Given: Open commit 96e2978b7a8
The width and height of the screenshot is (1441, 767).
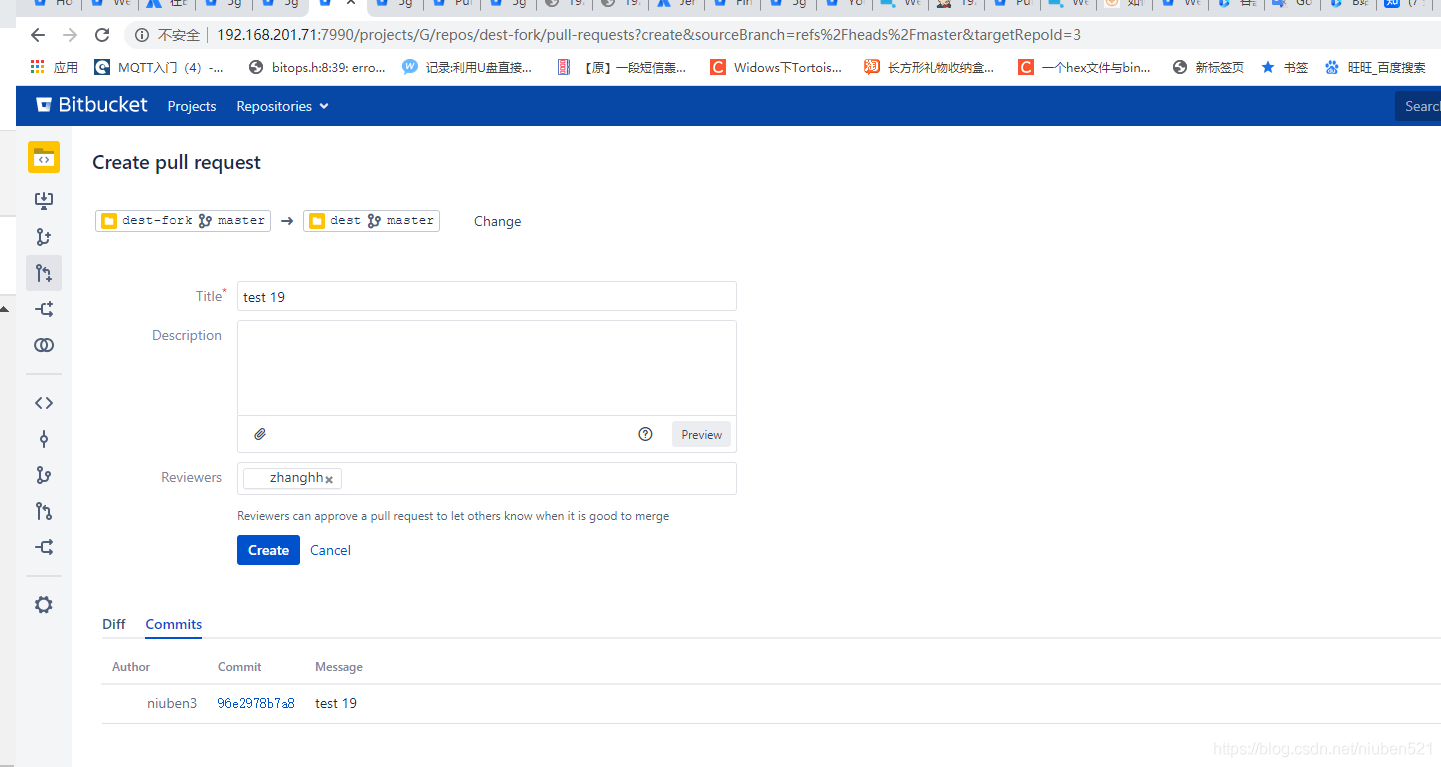Looking at the screenshot, I should (256, 703).
